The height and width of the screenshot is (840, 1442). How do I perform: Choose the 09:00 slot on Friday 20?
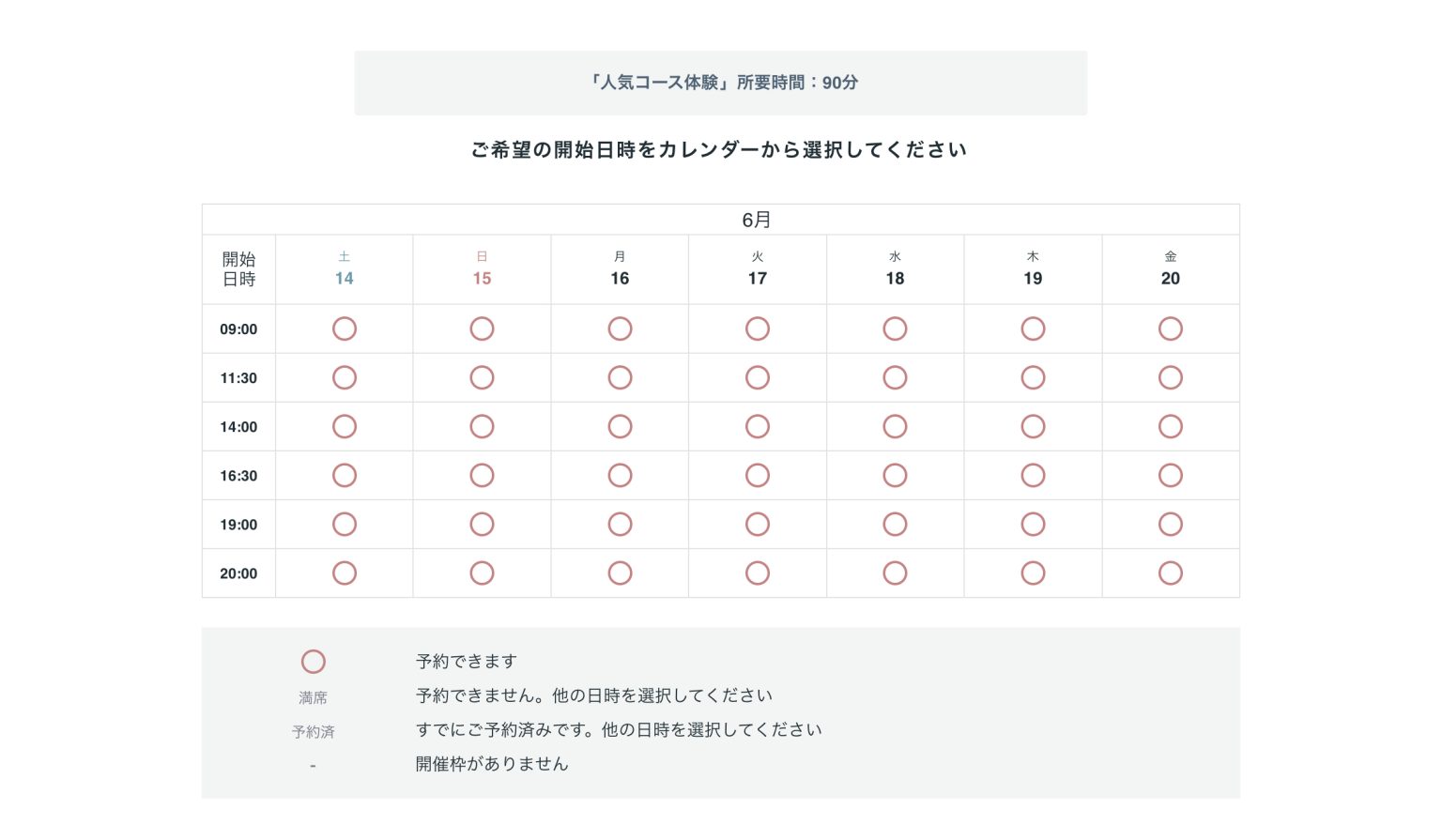[x=1170, y=329]
